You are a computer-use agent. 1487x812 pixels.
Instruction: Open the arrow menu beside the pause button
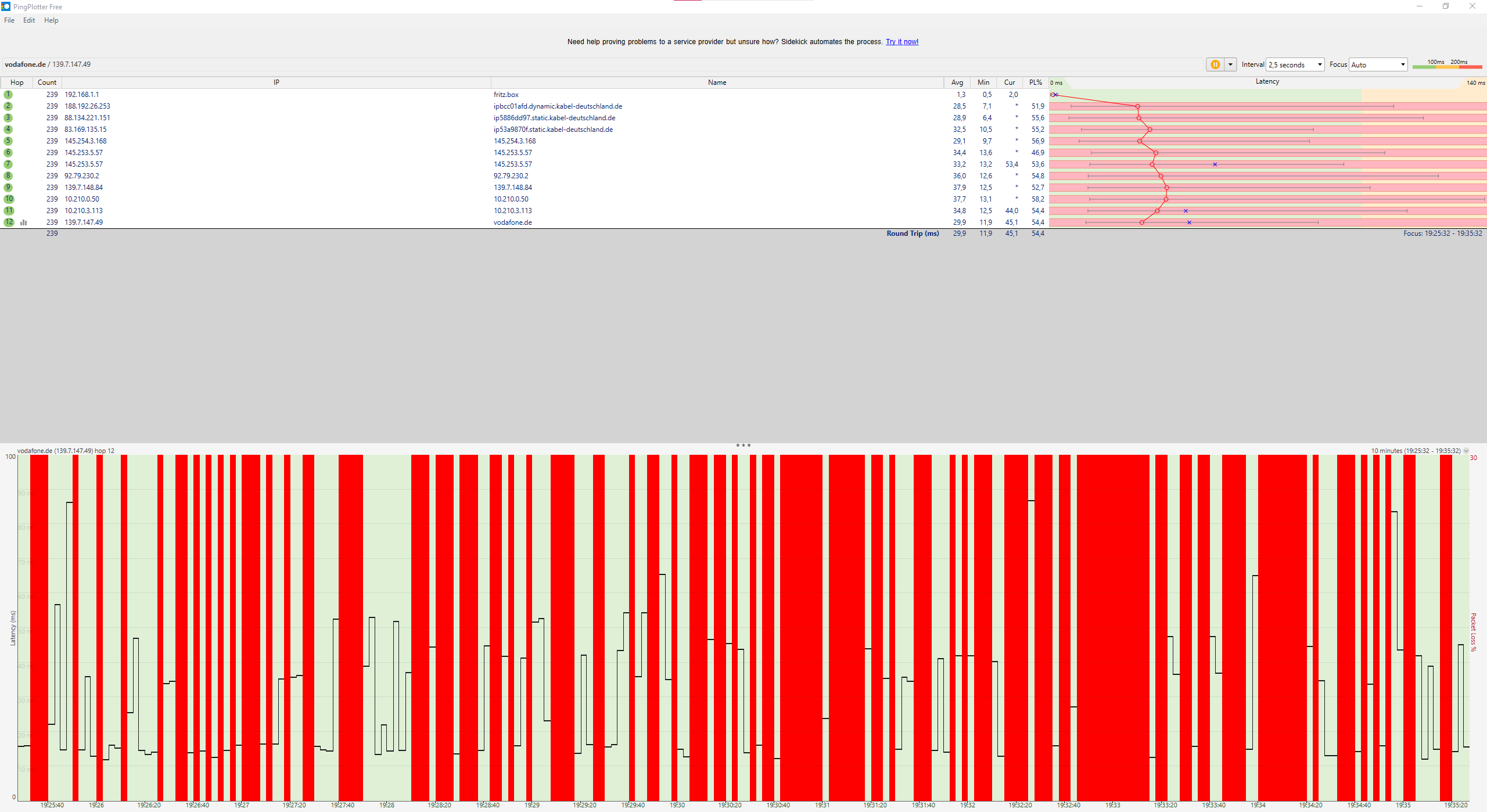(x=1230, y=64)
